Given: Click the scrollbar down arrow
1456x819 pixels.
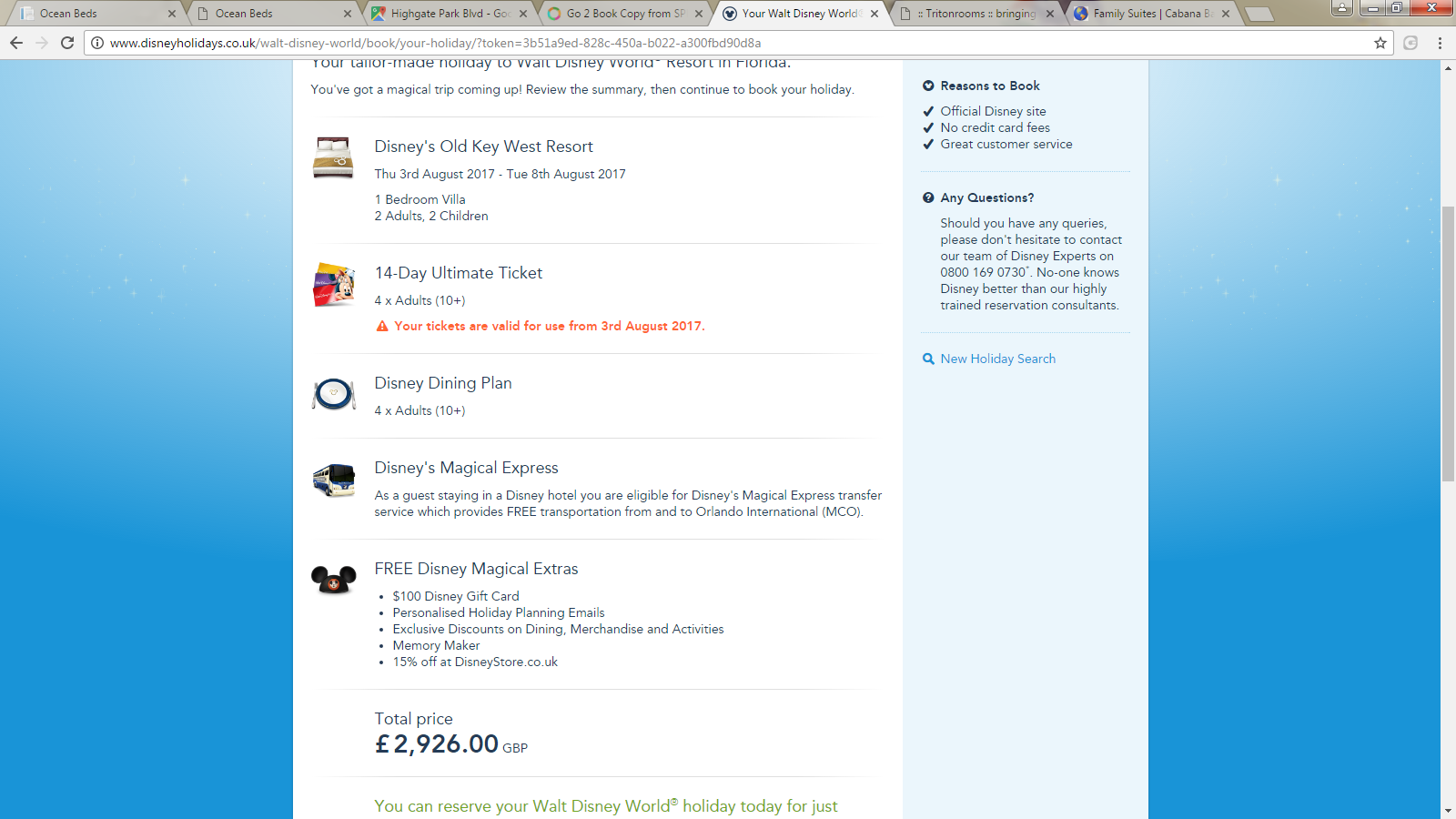Looking at the screenshot, I should tap(1448, 811).
